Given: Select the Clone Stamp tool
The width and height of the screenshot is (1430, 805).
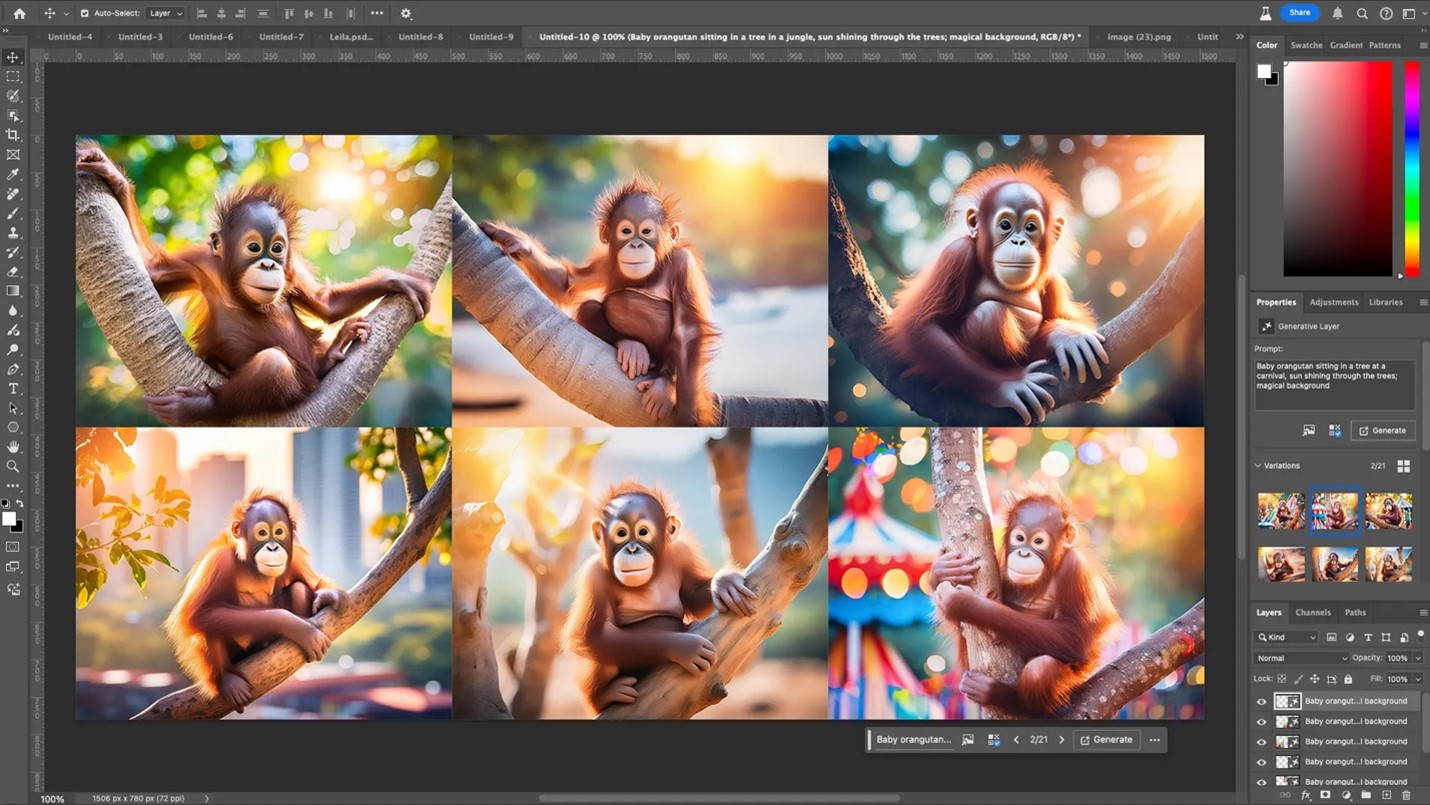Looking at the screenshot, I should click(13, 231).
